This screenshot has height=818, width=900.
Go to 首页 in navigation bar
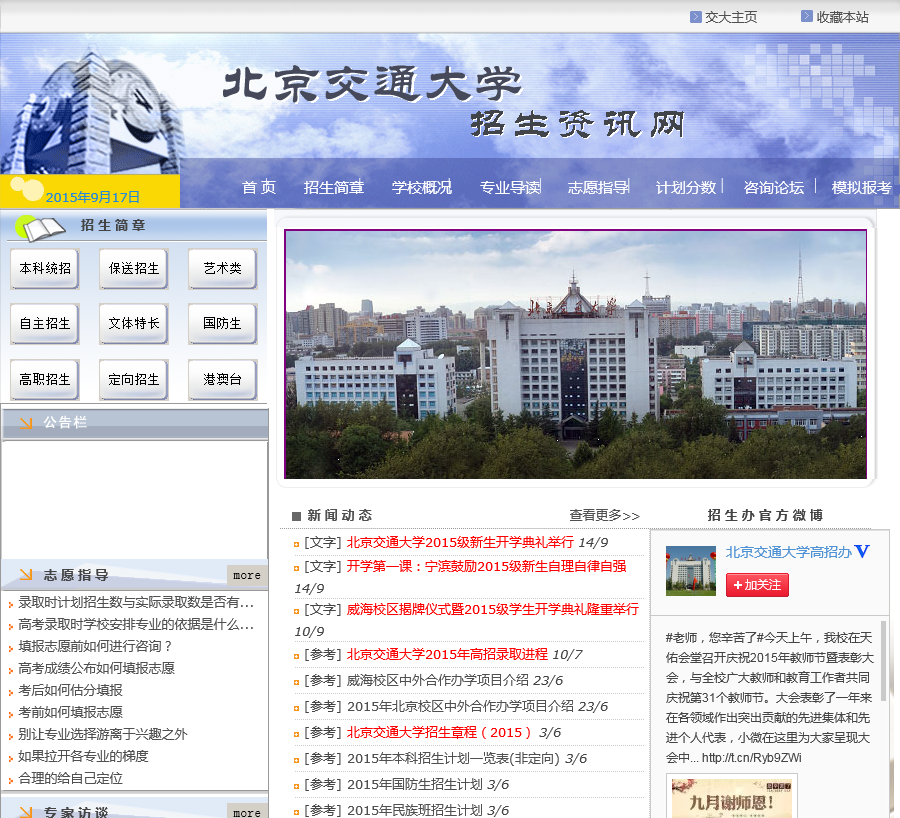pyautogui.click(x=259, y=187)
